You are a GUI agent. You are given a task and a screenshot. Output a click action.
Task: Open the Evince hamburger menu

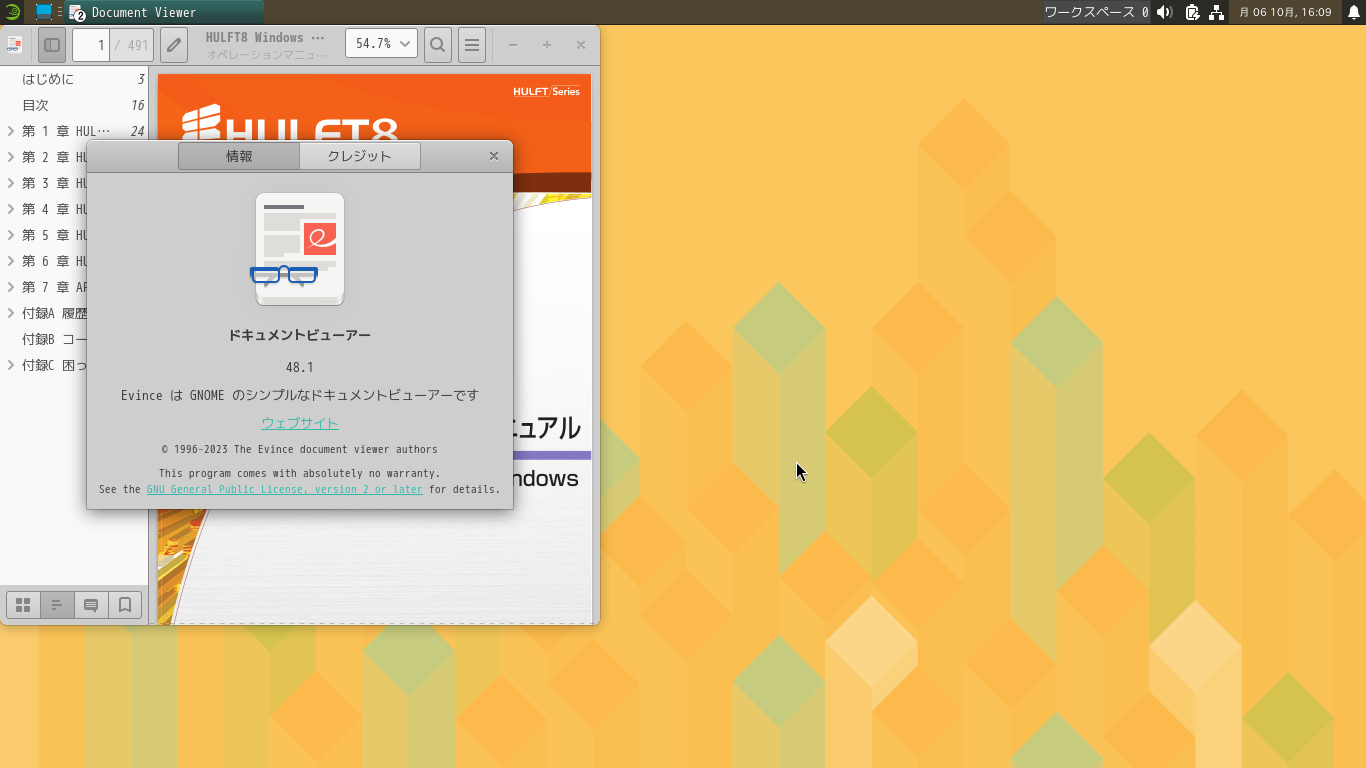471,44
